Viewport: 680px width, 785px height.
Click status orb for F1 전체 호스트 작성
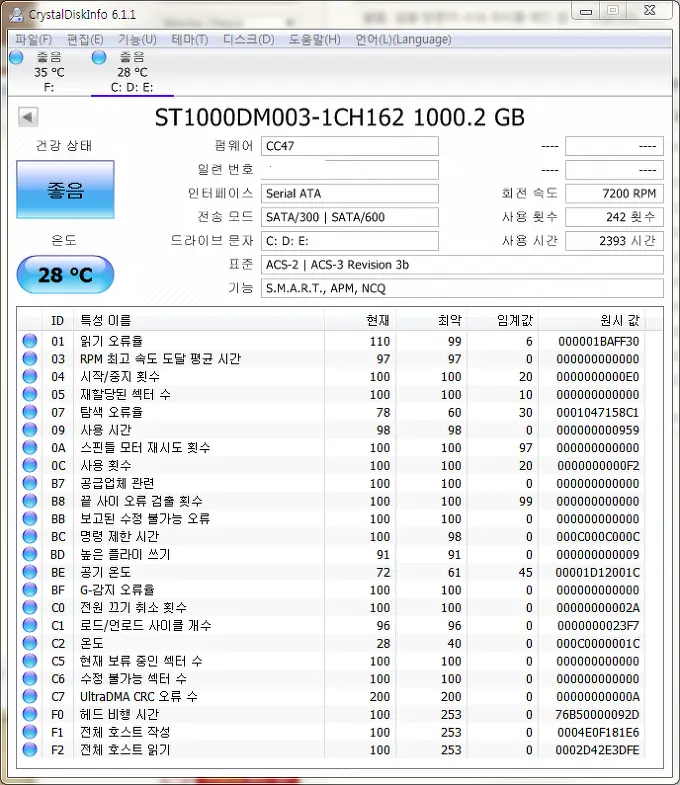[x=30, y=732]
